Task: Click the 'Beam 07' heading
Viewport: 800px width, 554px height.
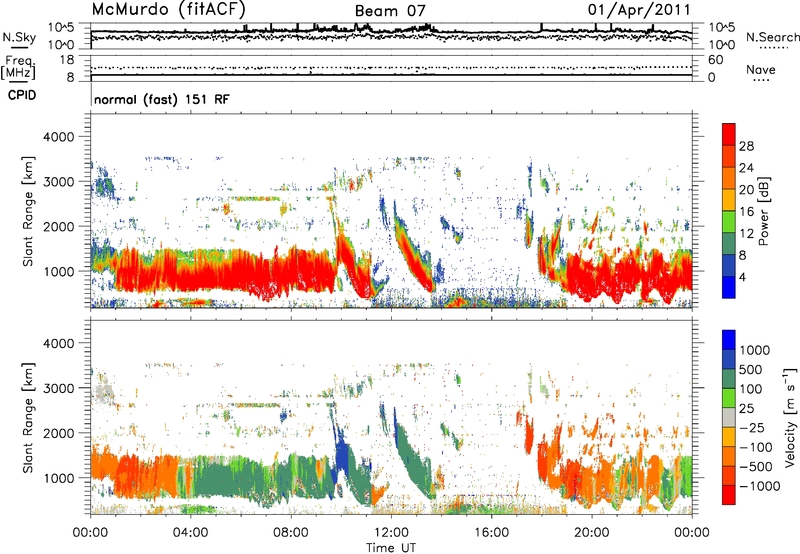Action: coord(390,11)
